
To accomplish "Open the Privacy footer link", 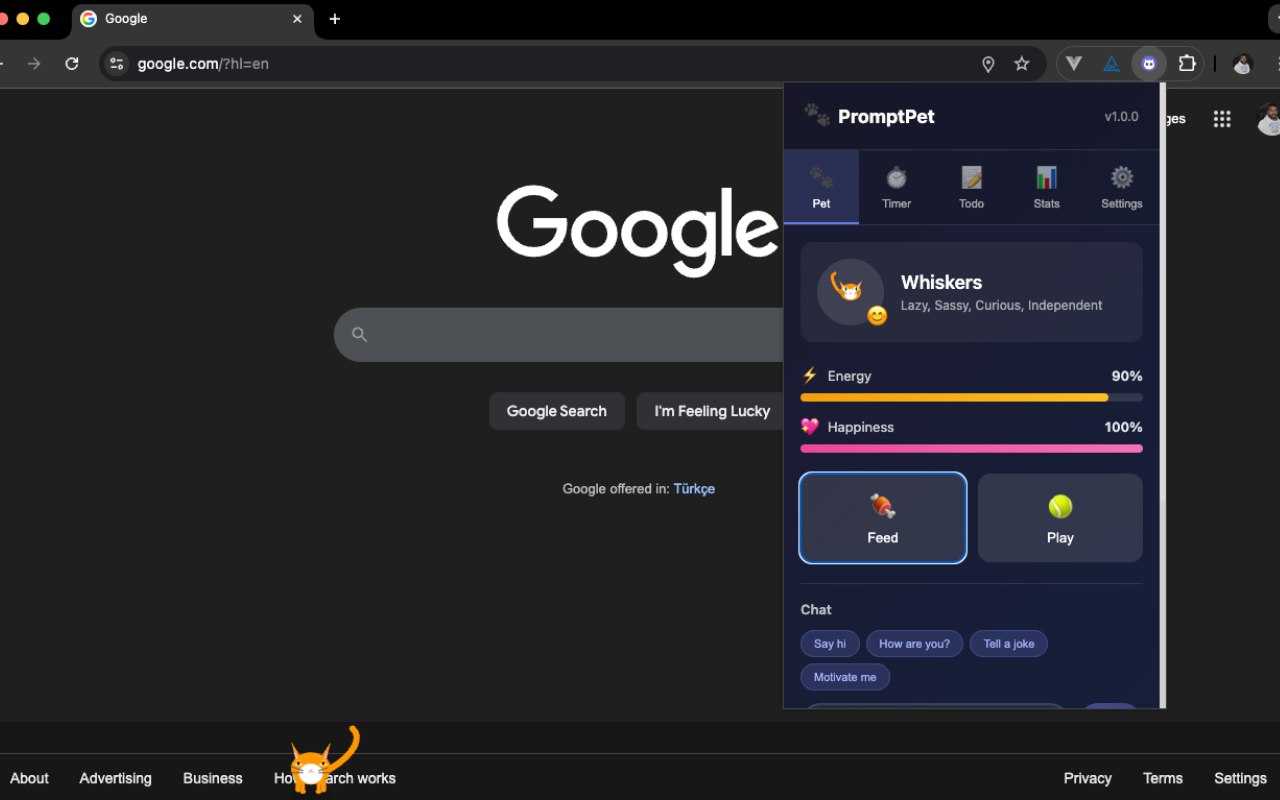I will (1087, 778).
